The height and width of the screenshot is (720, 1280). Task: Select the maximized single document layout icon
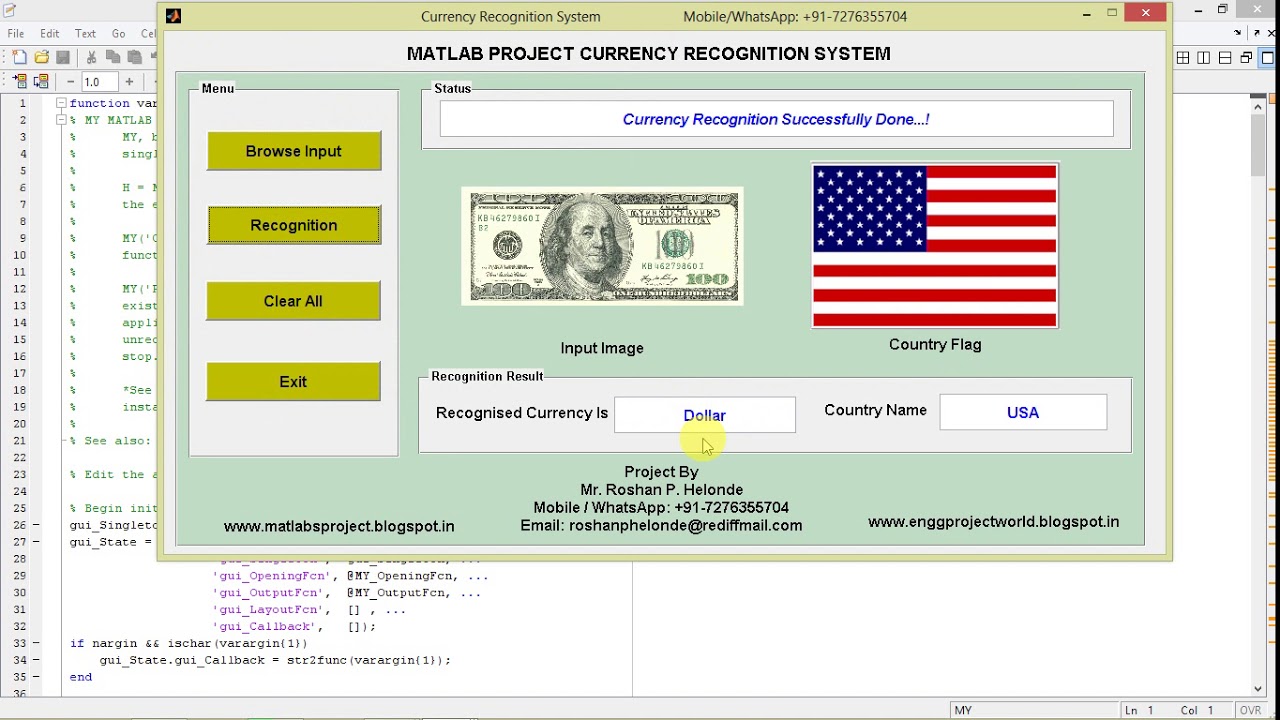(x=1267, y=58)
